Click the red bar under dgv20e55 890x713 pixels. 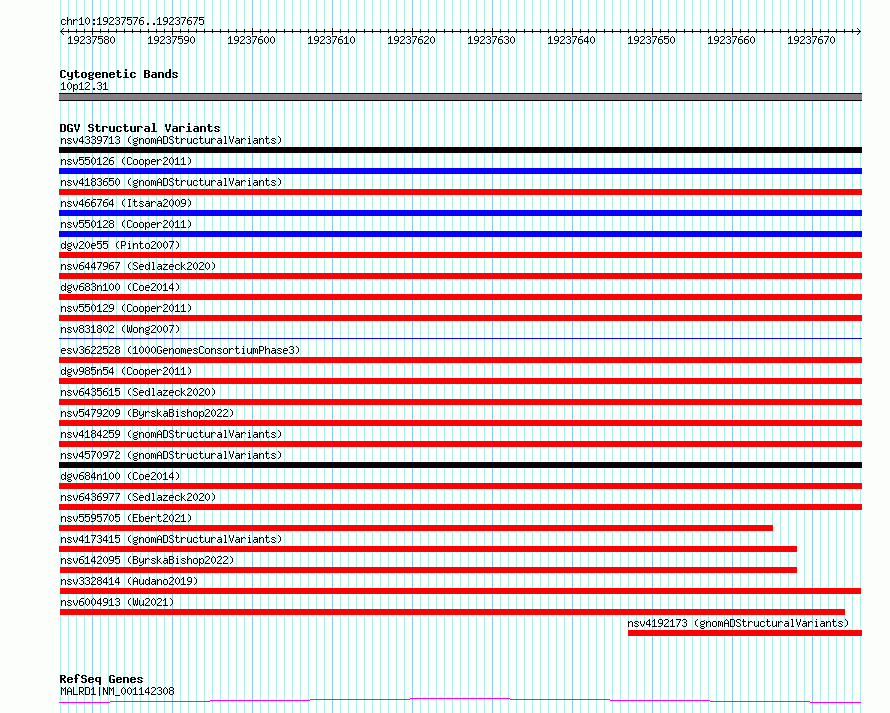[460, 255]
